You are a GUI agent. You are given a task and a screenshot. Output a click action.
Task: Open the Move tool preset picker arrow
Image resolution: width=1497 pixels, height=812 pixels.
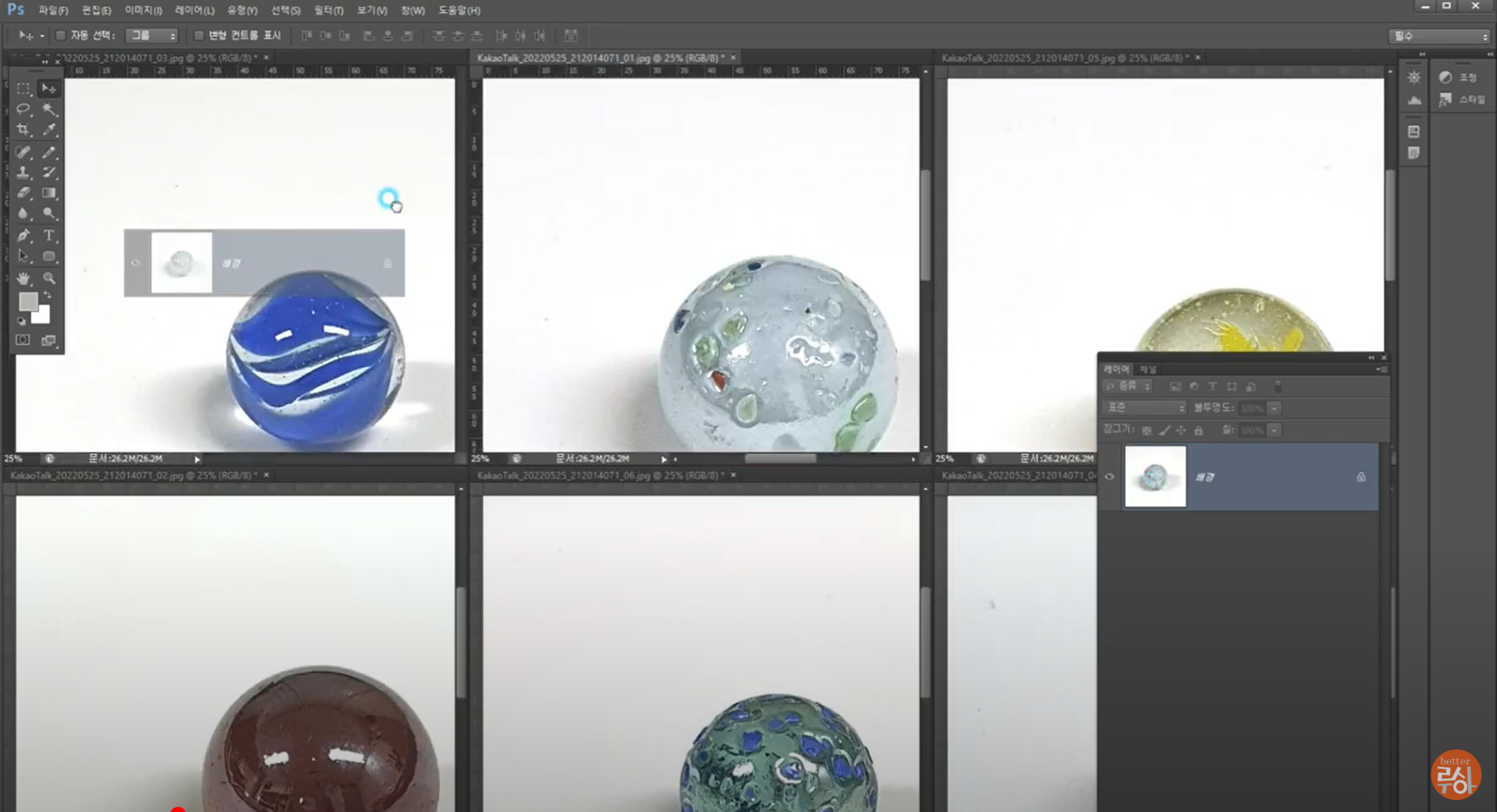[x=42, y=36]
